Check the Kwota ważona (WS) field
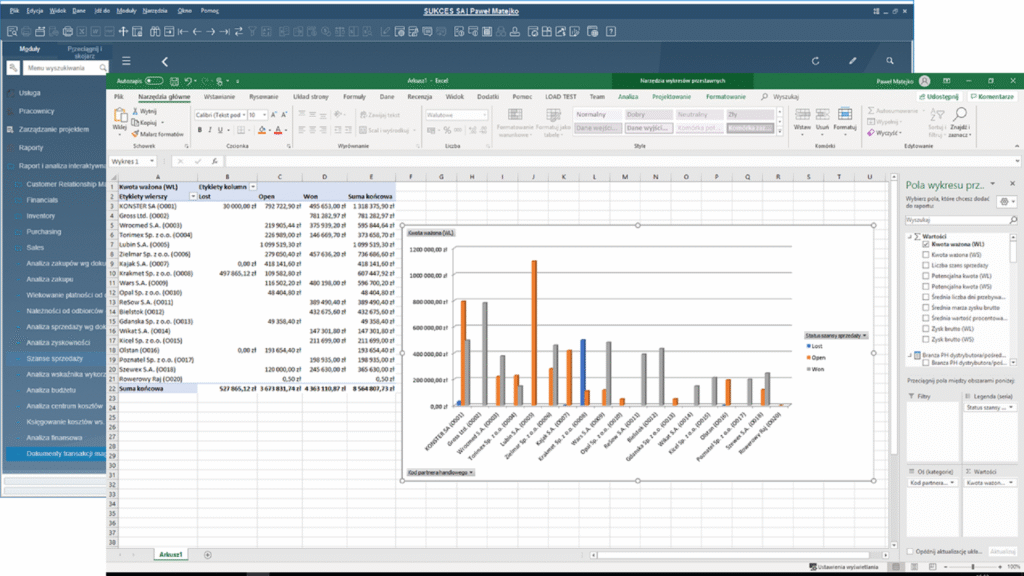The height and width of the screenshot is (576, 1024). pyautogui.click(x=925, y=255)
